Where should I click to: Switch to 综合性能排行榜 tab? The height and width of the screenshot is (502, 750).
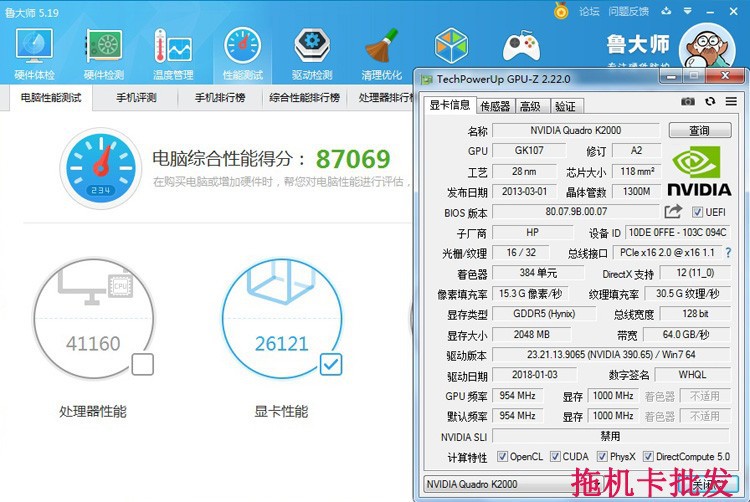(304, 98)
